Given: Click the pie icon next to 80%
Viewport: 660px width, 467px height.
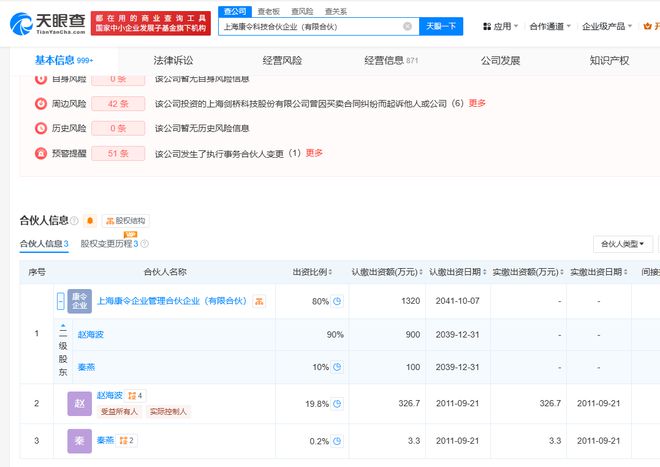Looking at the screenshot, I should tap(337, 301).
